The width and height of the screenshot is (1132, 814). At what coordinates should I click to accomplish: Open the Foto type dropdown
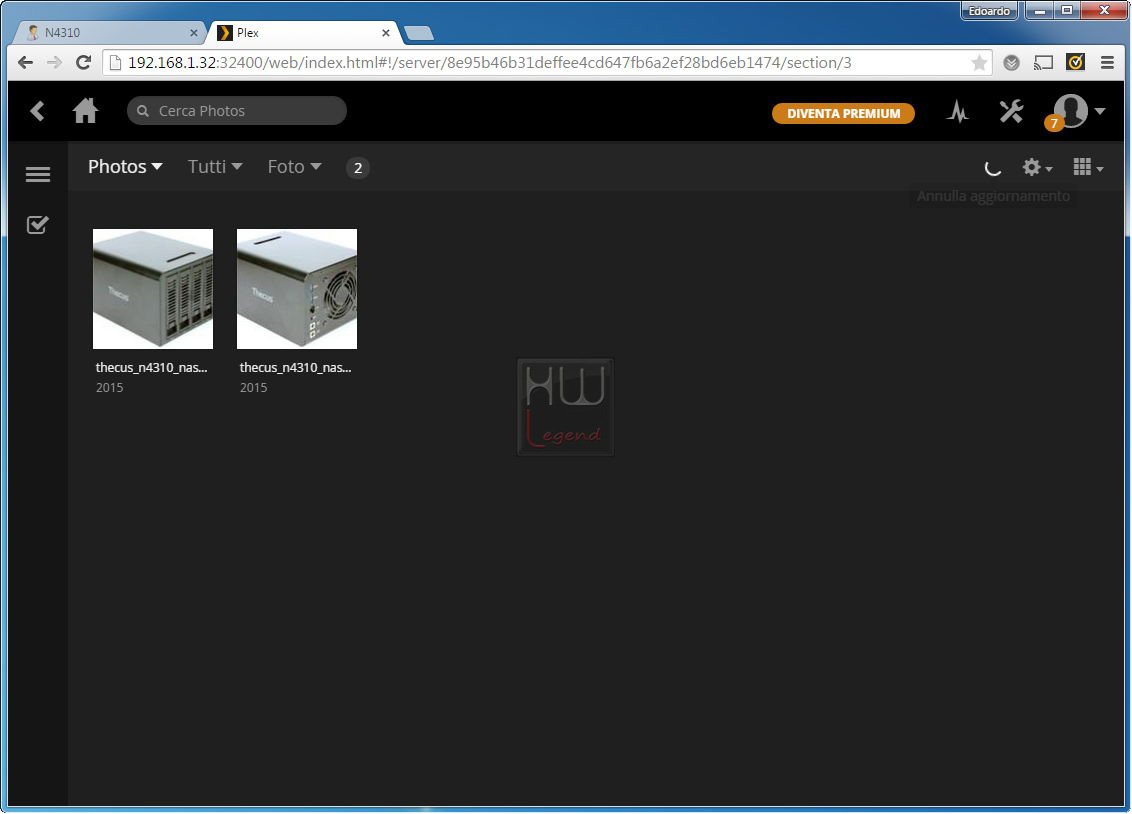(x=294, y=167)
